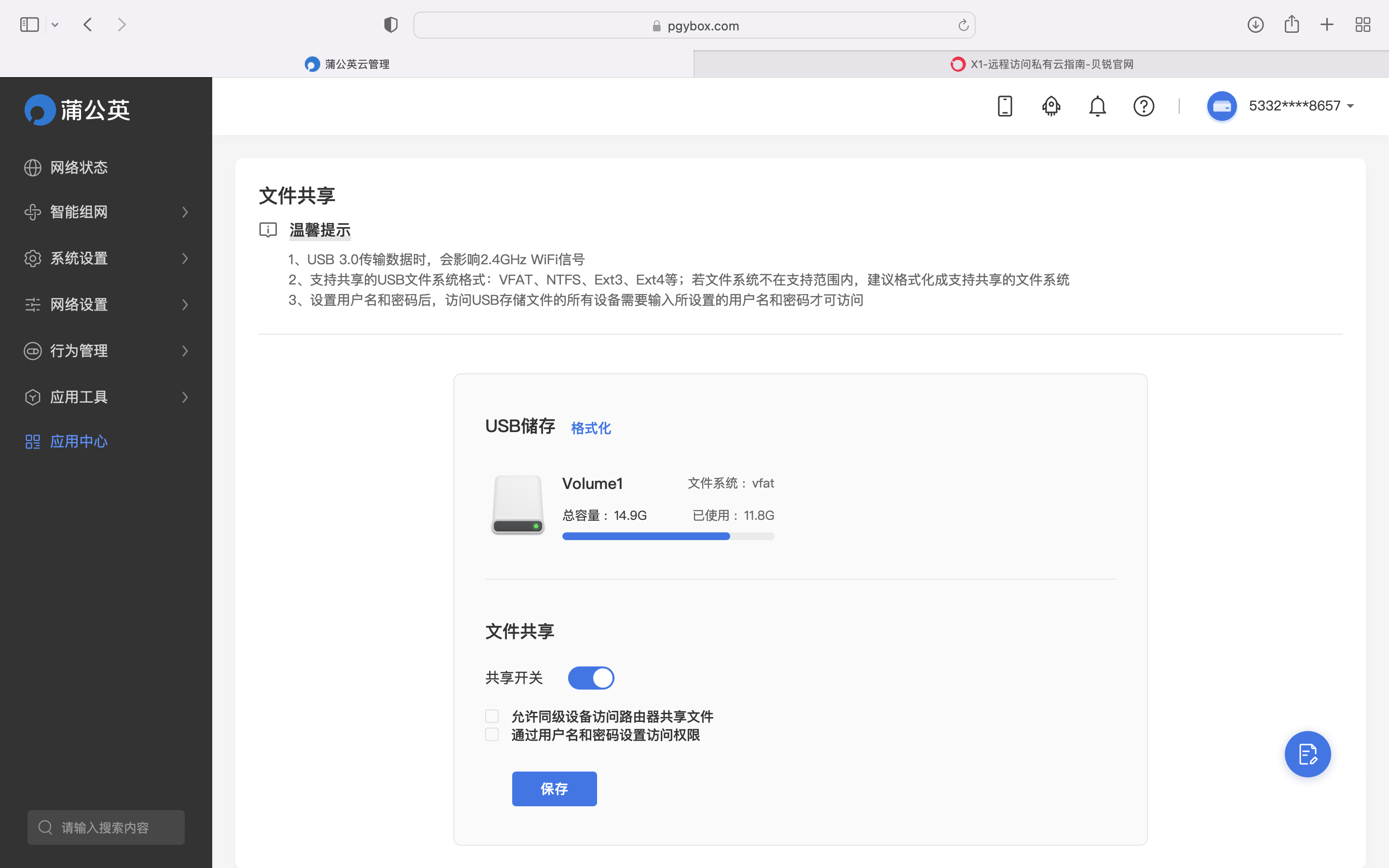Open the privacy report shield icon

[x=391, y=25]
